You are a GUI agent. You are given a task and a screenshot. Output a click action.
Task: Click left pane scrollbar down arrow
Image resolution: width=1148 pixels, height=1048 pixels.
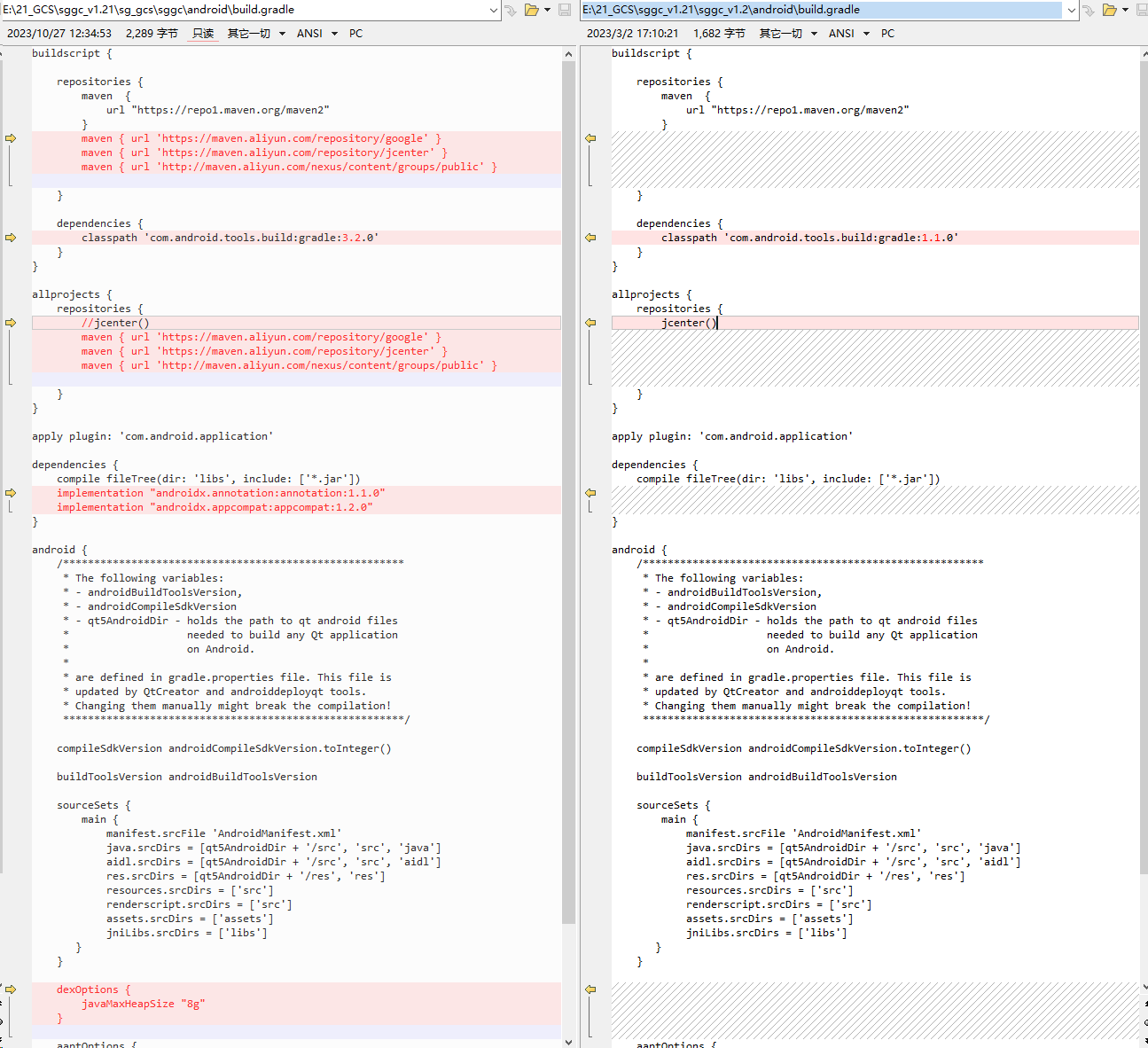pos(568,1042)
